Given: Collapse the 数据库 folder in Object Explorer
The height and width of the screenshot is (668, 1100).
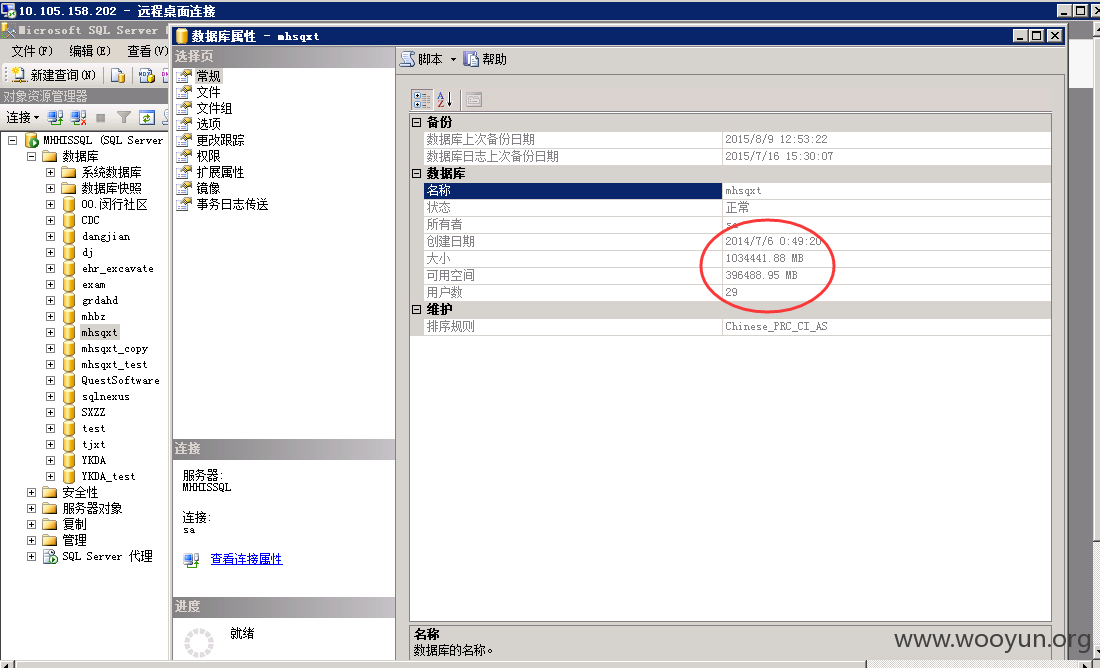Looking at the screenshot, I should click(x=32, y=156).
